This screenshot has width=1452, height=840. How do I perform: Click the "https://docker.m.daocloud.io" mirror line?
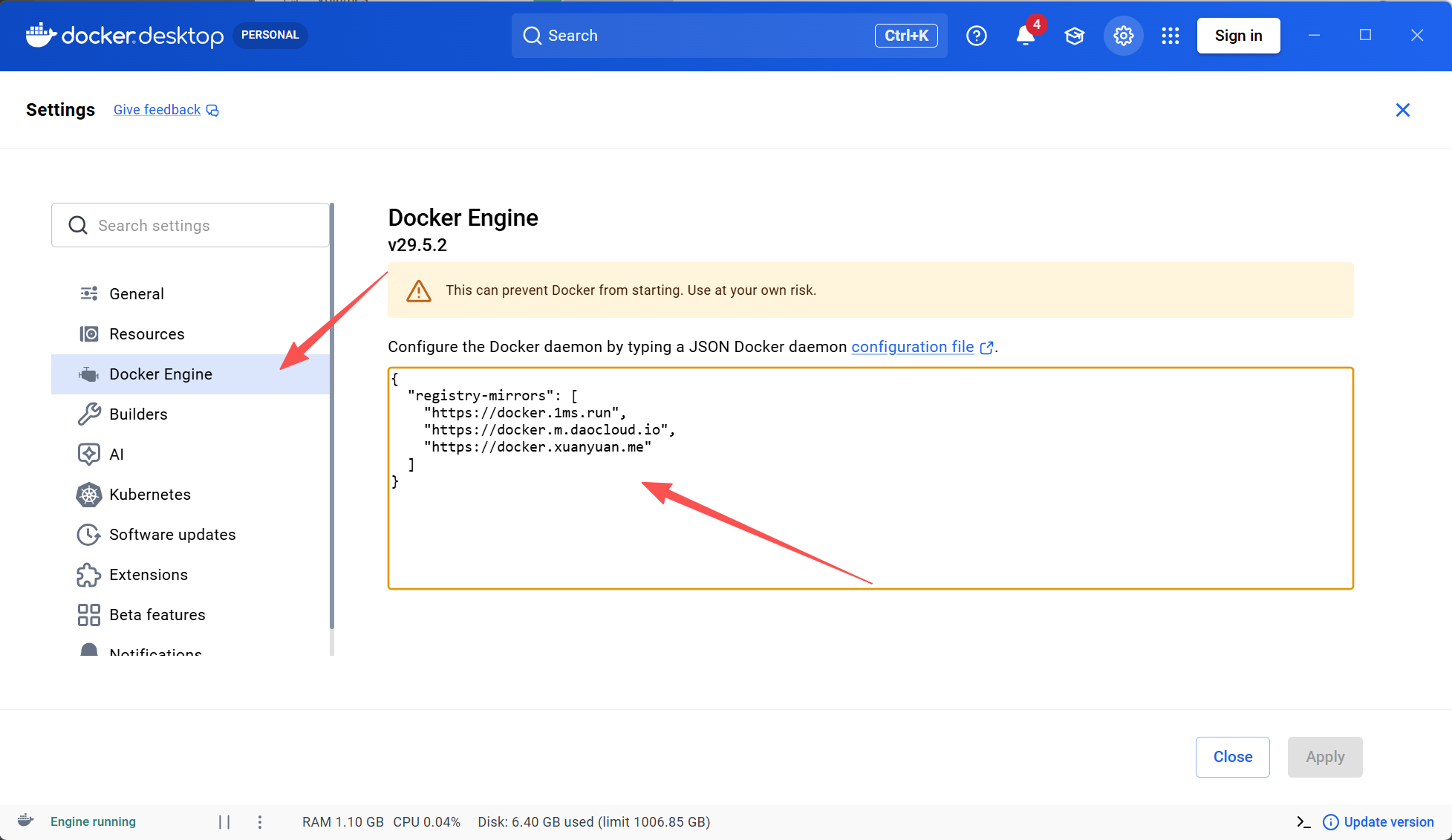coord(550,430)
